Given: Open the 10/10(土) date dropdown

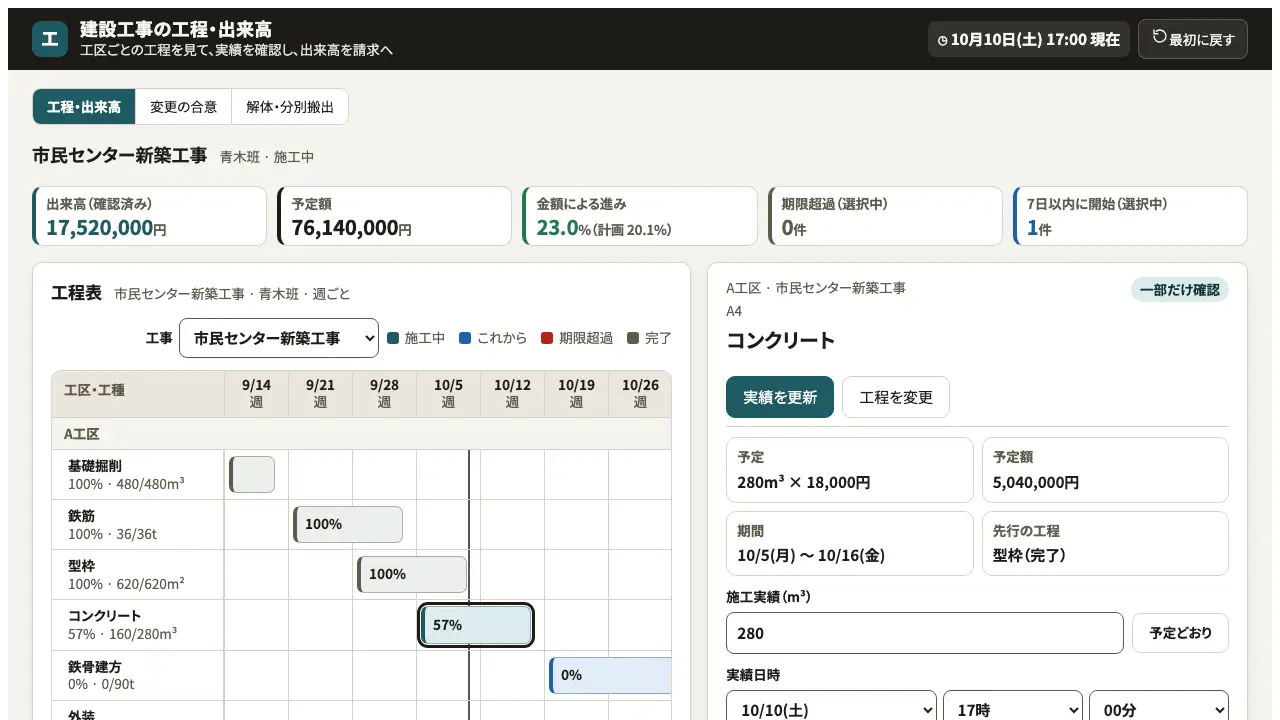Looking at the screenshot, I should coord(831,709).
